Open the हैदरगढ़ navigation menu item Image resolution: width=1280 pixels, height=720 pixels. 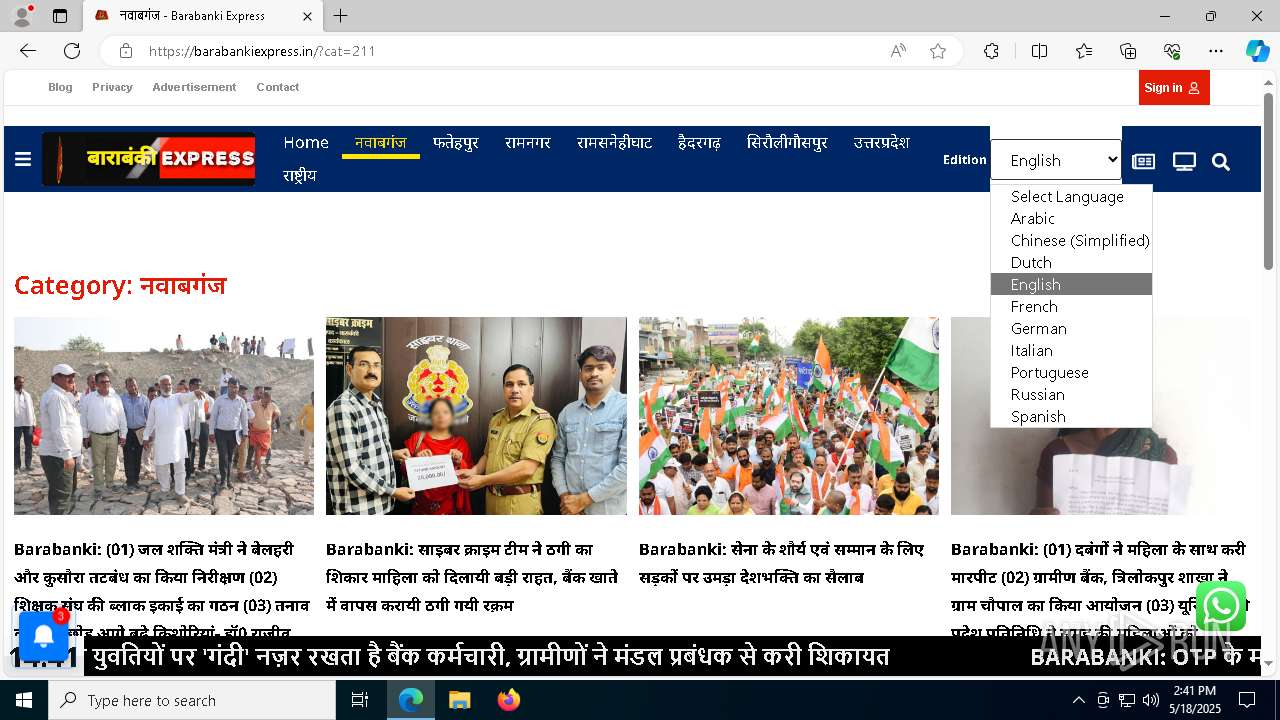click(699, 143)
